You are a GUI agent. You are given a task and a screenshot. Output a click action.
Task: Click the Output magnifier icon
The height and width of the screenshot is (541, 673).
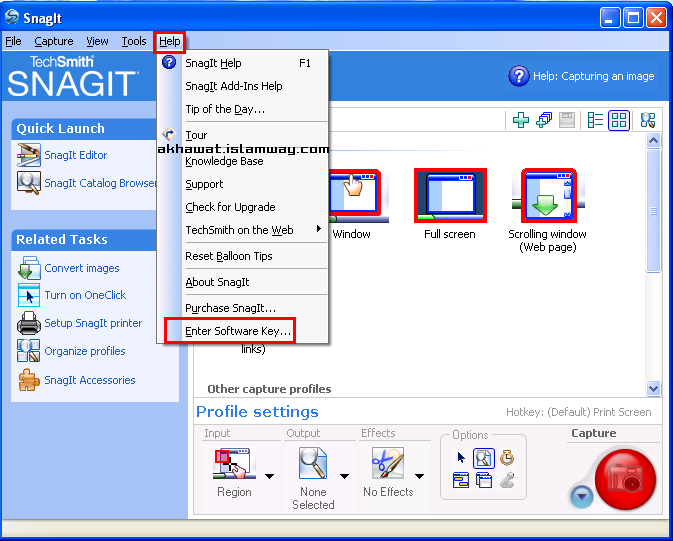[313, 463]
